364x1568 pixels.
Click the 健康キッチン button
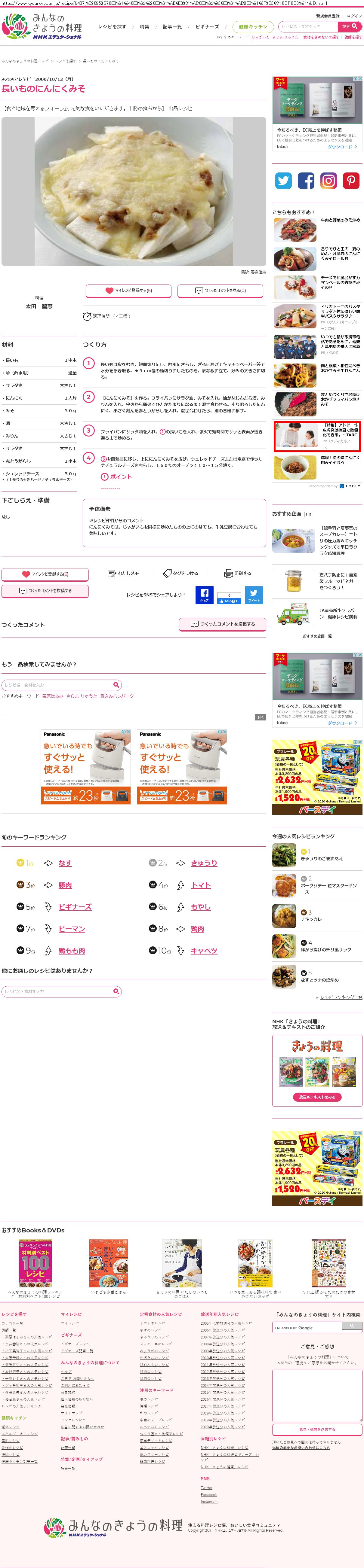pos(253,27)
